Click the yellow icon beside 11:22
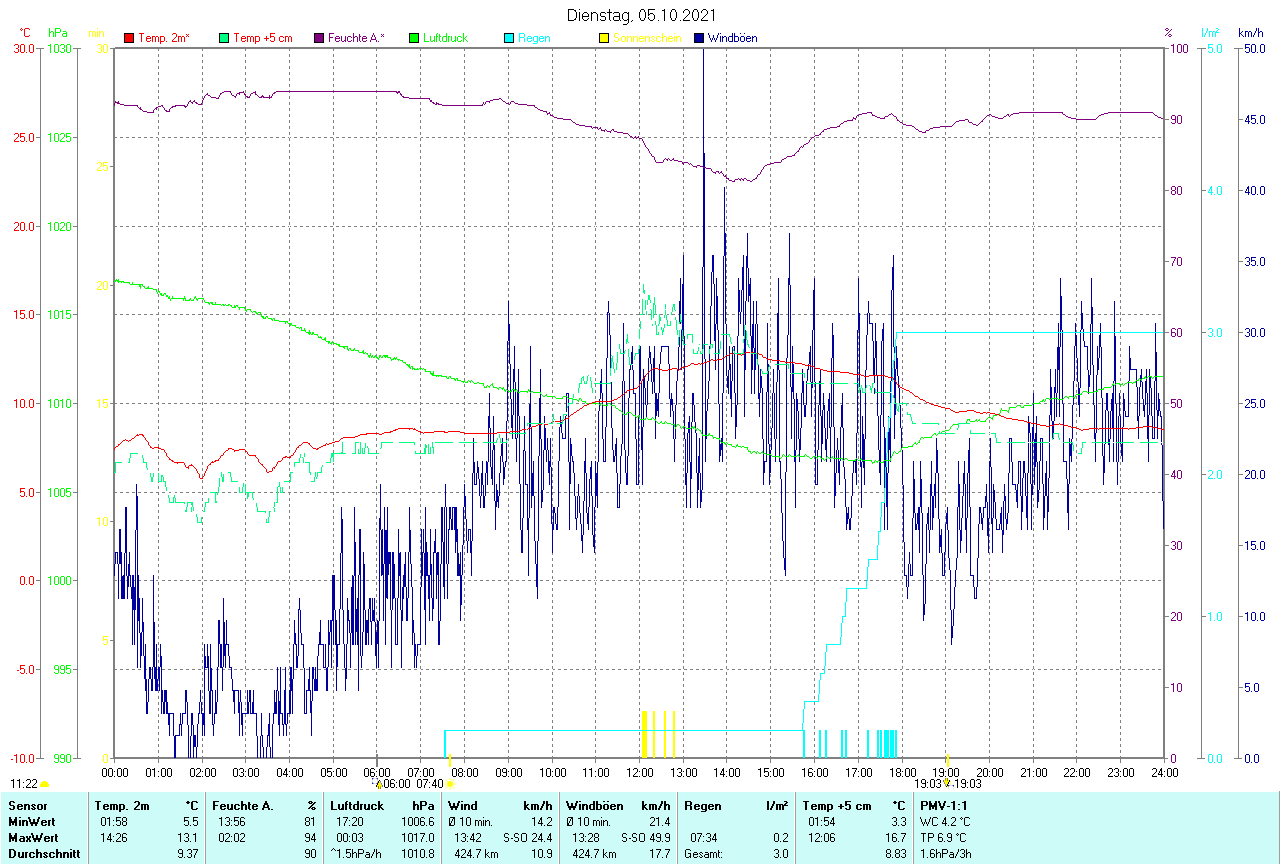 (x=45, y=785)
